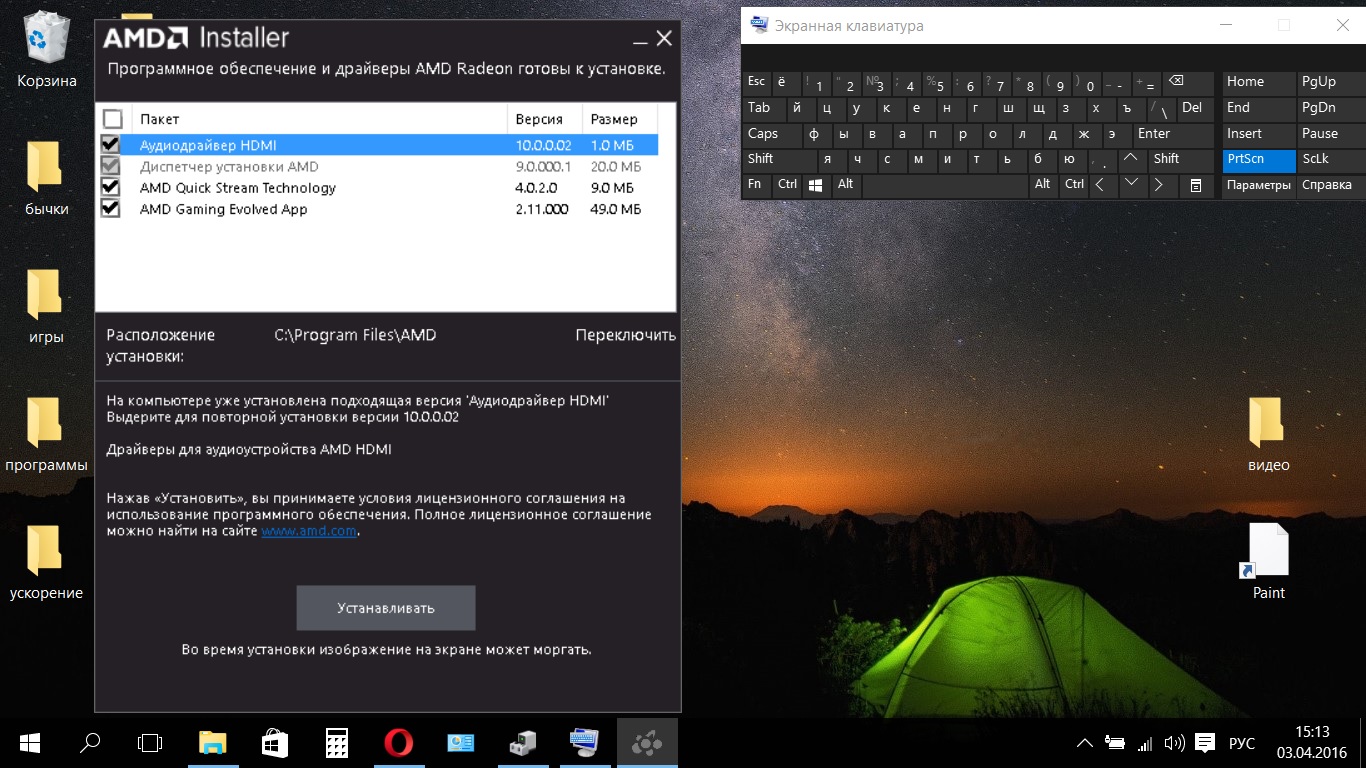Toggle the select-all checkbox in package header

(x=112, y=119)
